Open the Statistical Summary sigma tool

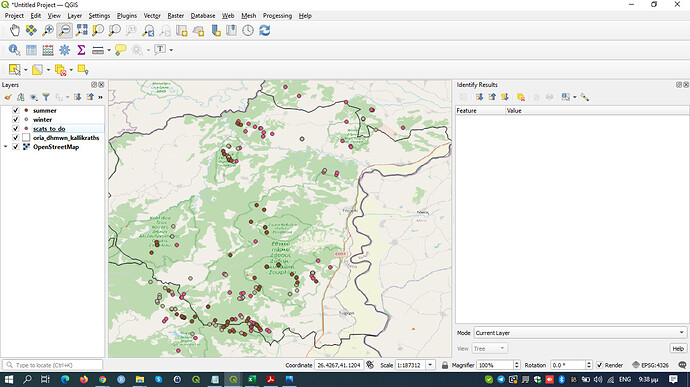pos(81,50)
